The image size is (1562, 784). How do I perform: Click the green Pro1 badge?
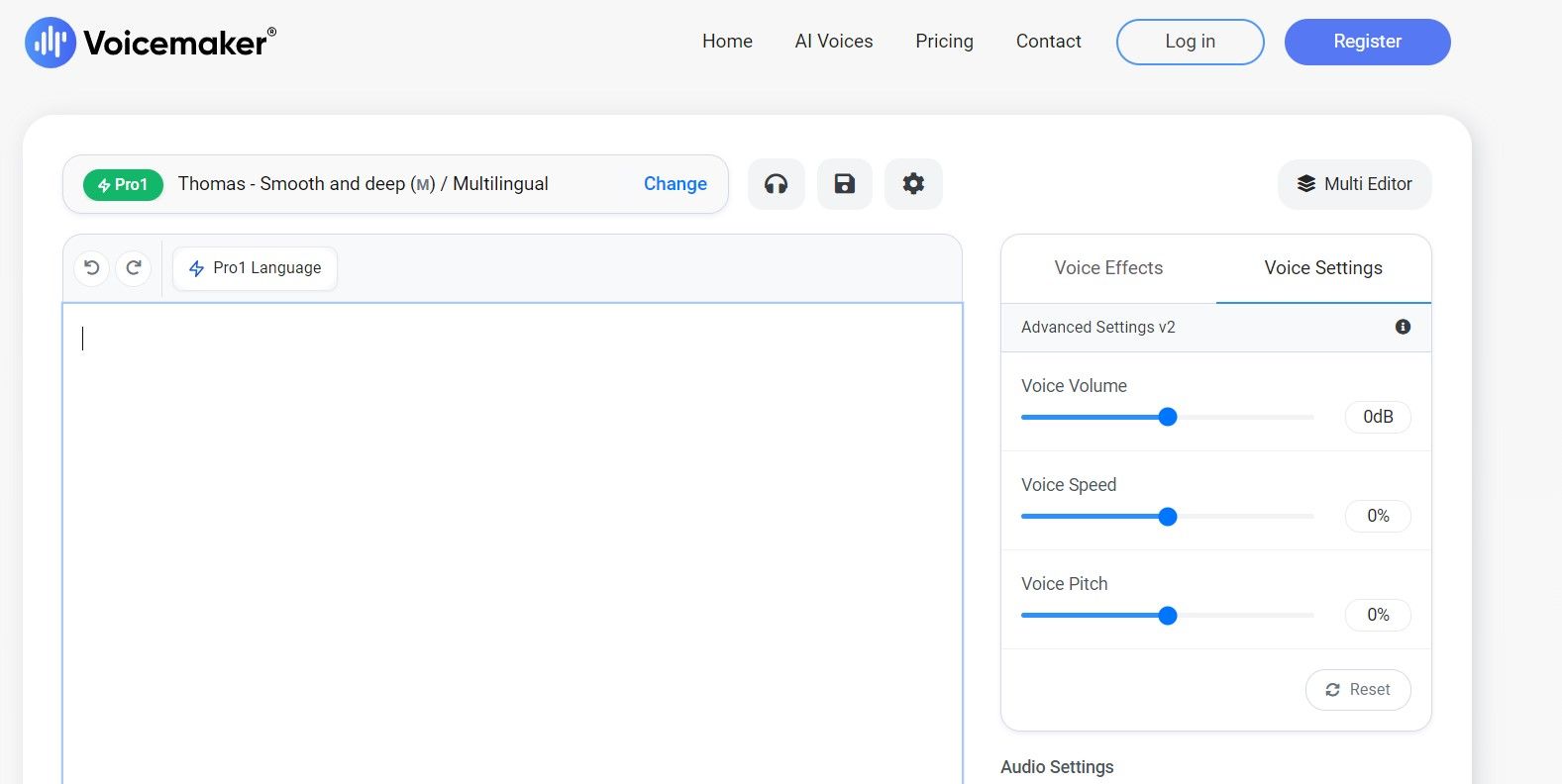pyautogui.click(x=123, y=185)
